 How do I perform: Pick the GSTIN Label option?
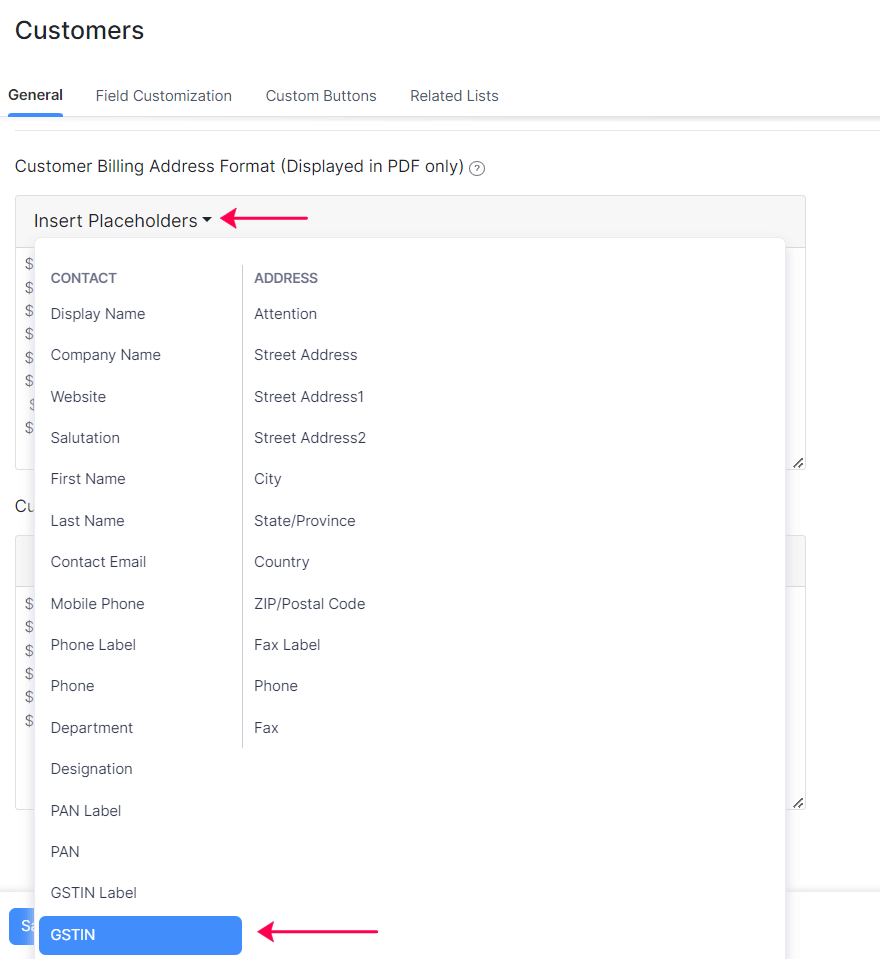pos(94,893)
